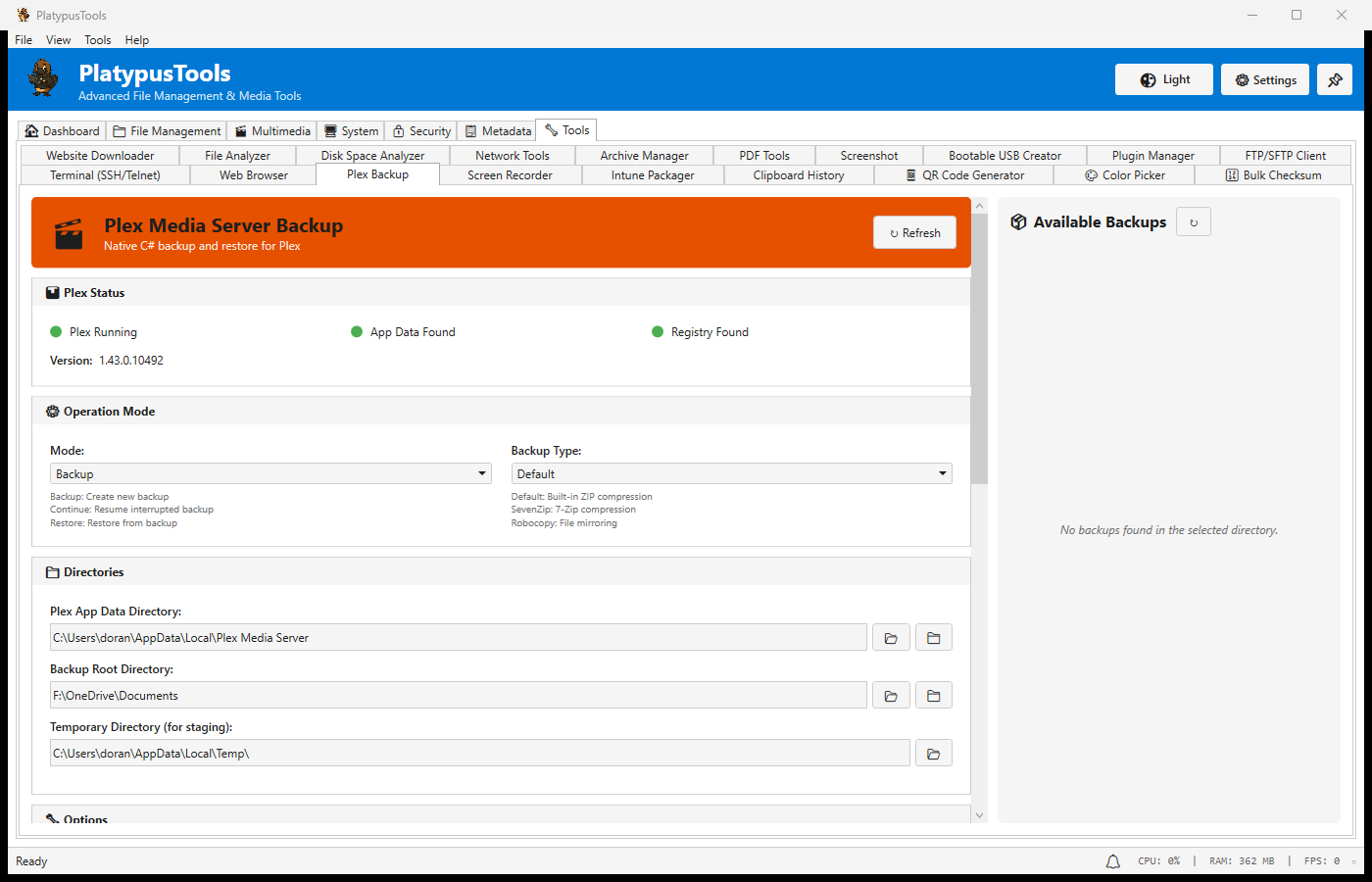This screenshot has width=1372, height=882.
Task: Select the Tools main tab
Action: coord(566,130)
